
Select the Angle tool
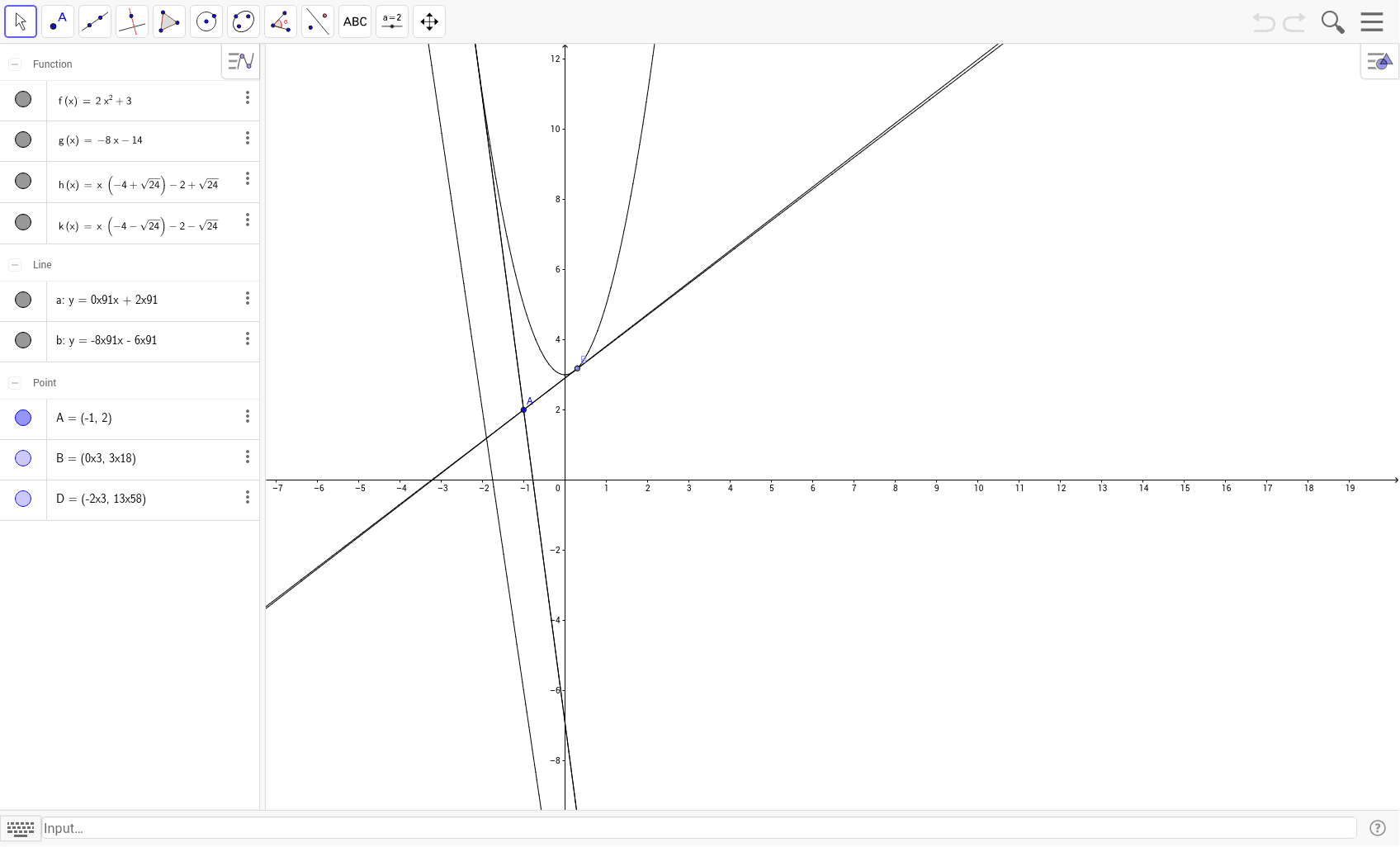[281, 21]
